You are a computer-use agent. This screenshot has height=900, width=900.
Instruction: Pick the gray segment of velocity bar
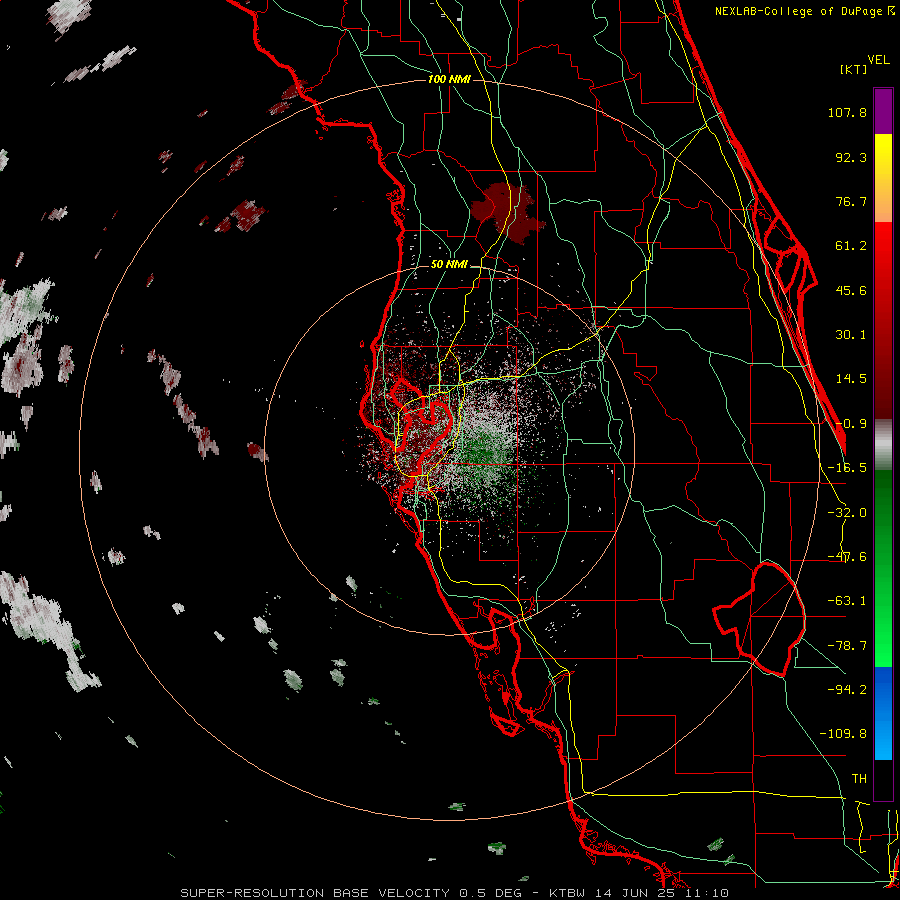[x=883, y=445]
